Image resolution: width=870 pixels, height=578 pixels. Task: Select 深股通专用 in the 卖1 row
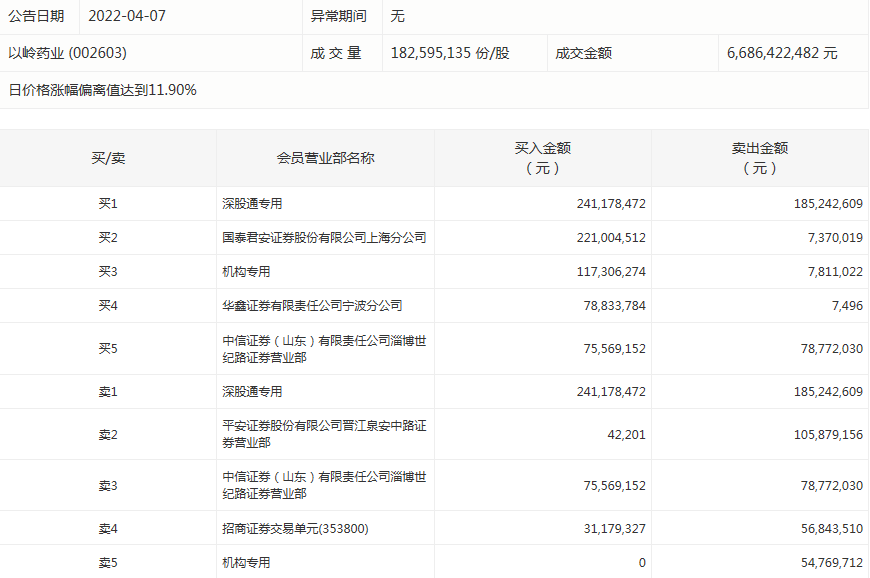coord(252,392)
